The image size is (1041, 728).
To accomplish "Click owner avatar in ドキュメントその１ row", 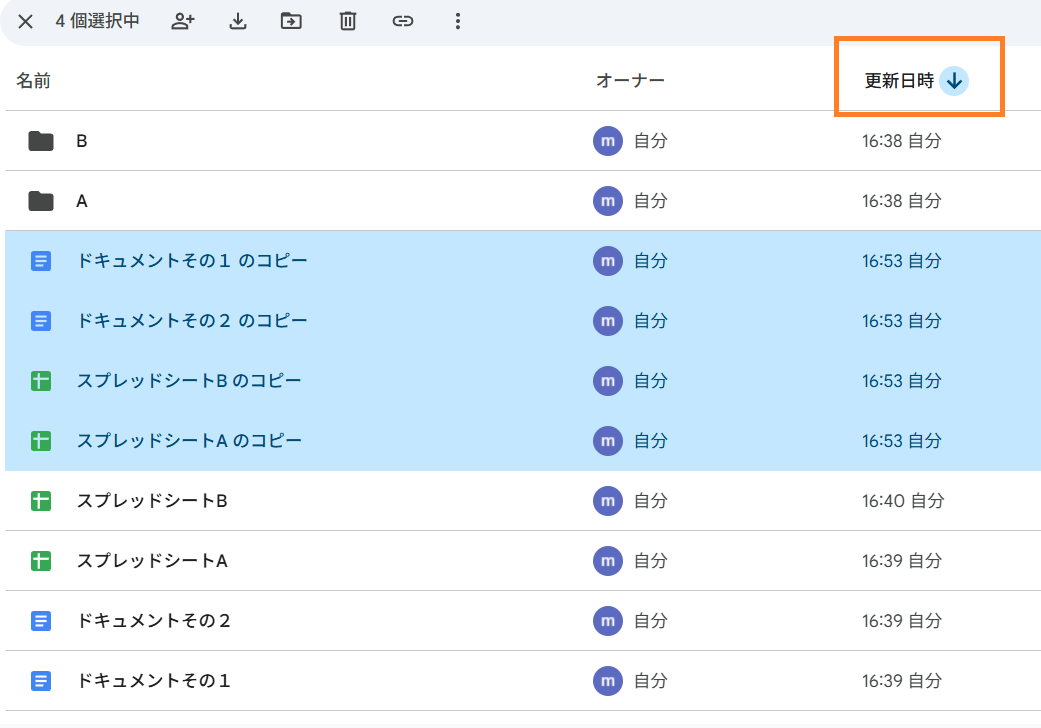I will click(607, 681).
